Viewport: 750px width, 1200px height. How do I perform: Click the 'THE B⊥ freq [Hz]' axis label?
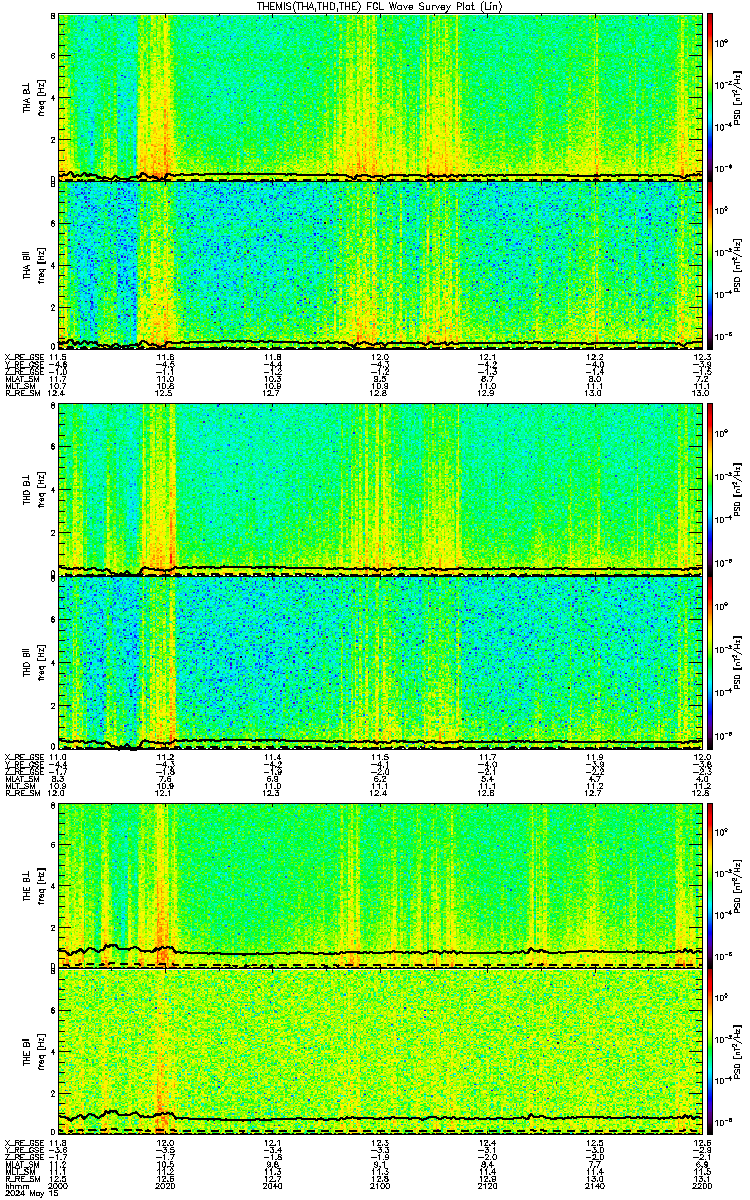[x=33, y=884]
